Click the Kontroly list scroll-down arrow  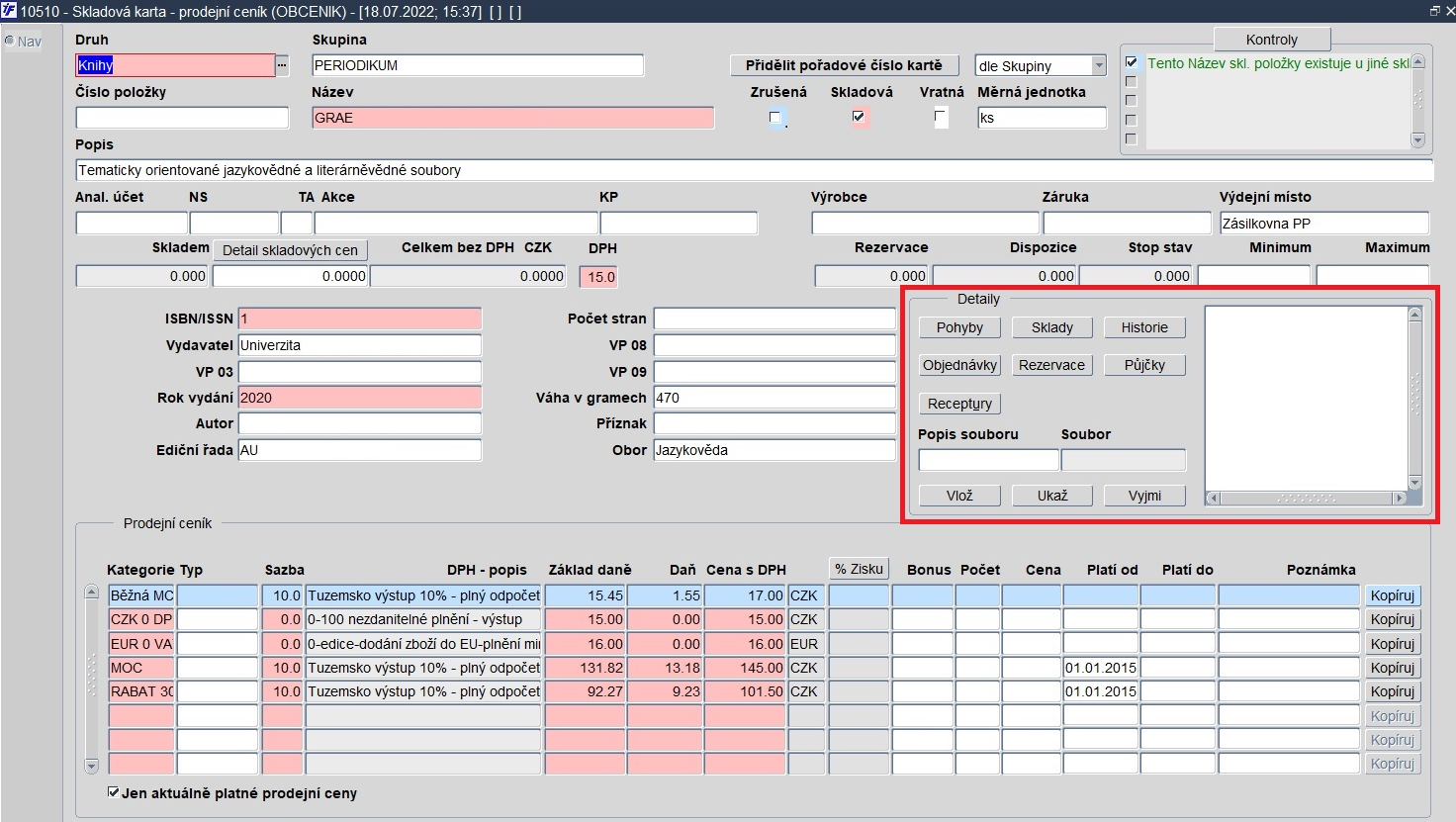click(1417, 140)
